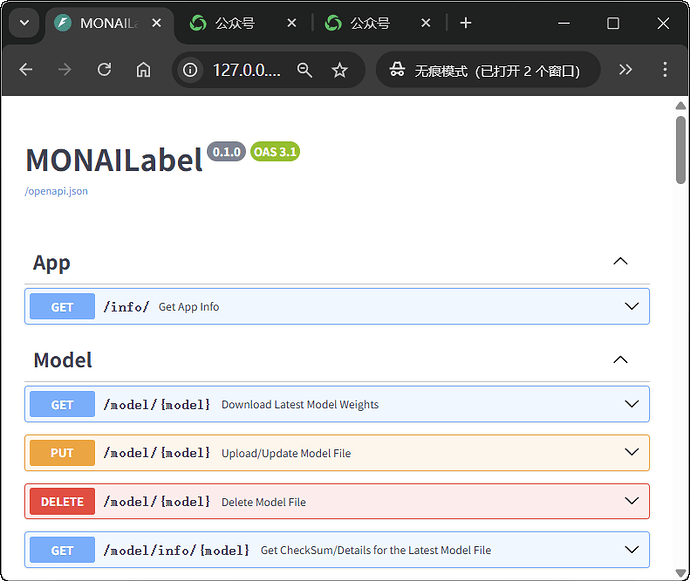
Task: Bookmark this page with star icon
Action: [339, 70]
